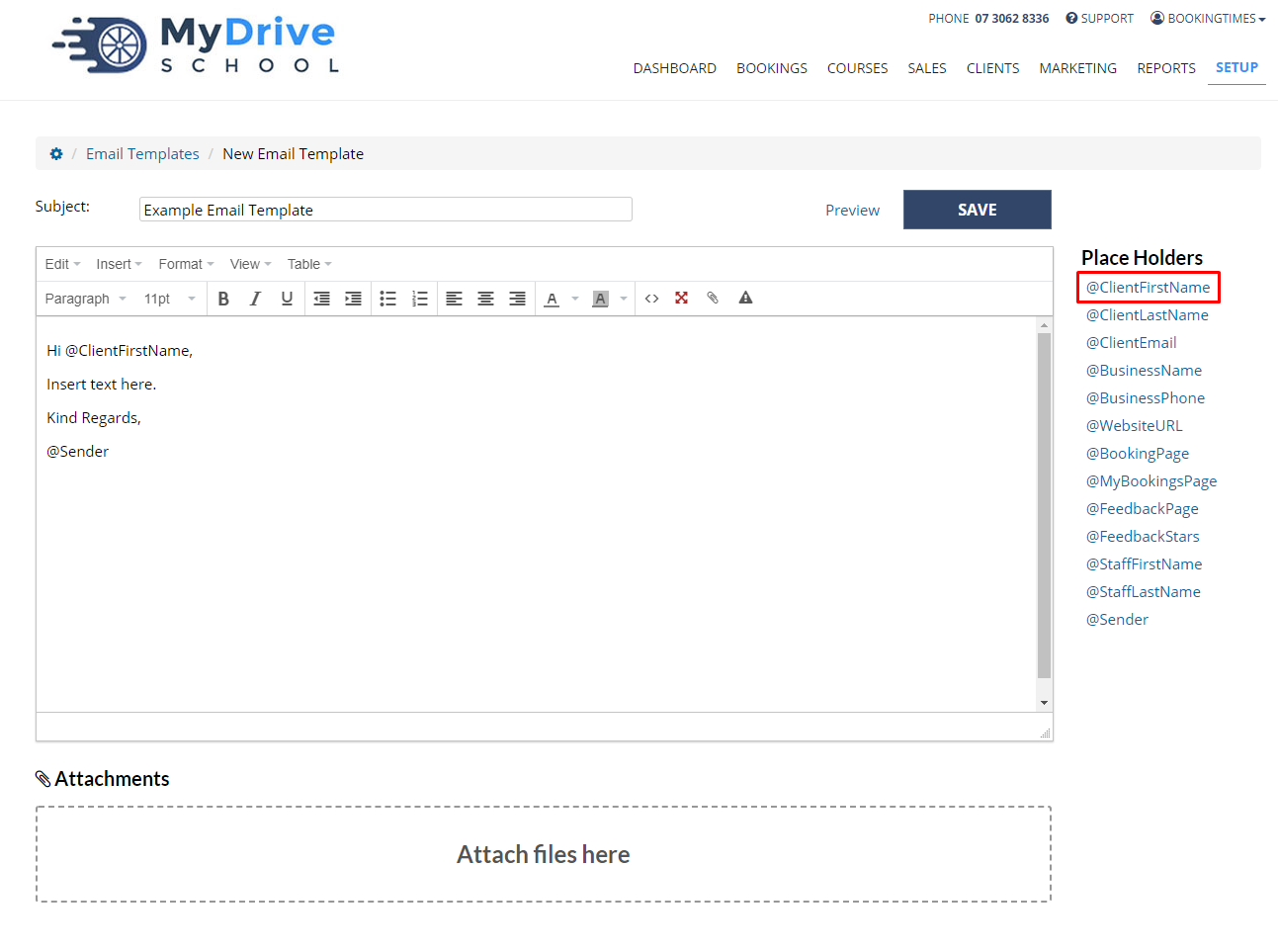Insert the @StaffFirstName placeholder
The width and height of the screenshot is (1278, 952).
coord(1145,564)
